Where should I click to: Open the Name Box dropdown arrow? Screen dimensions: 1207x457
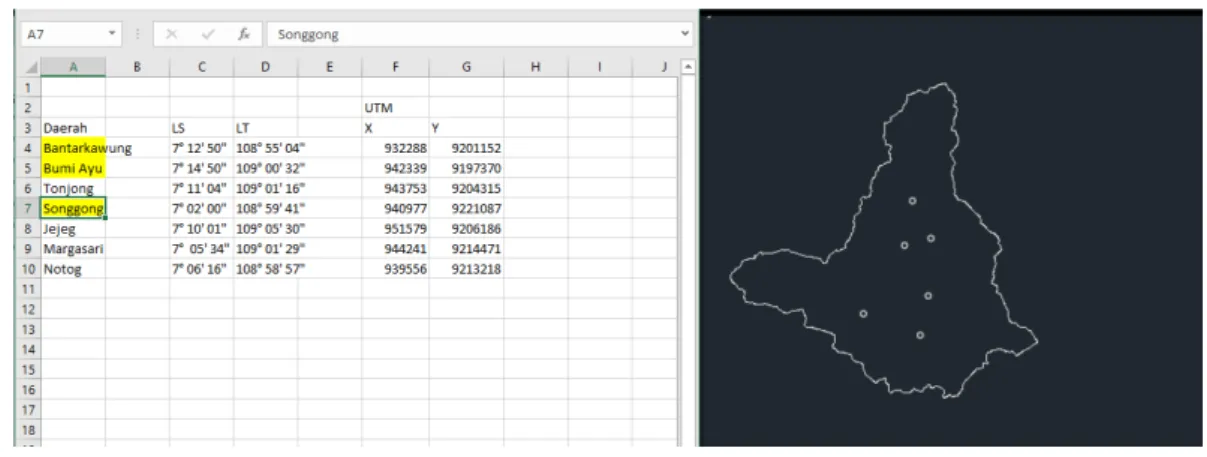pos(112,34)
